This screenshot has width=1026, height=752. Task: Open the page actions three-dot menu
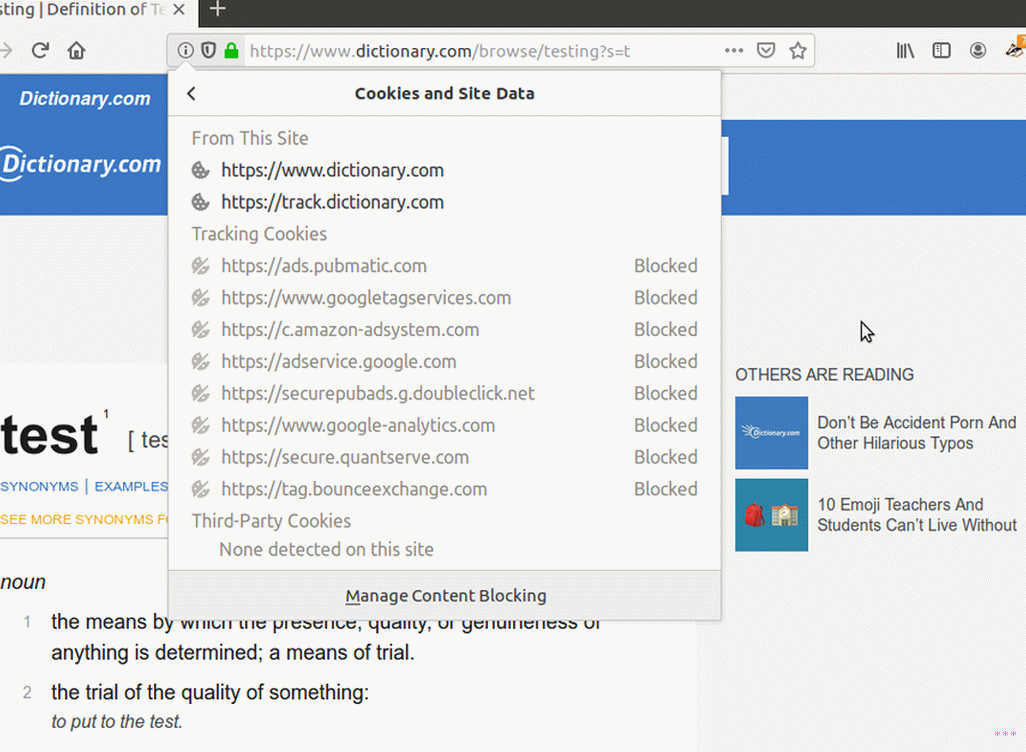(x=733, y=51)
